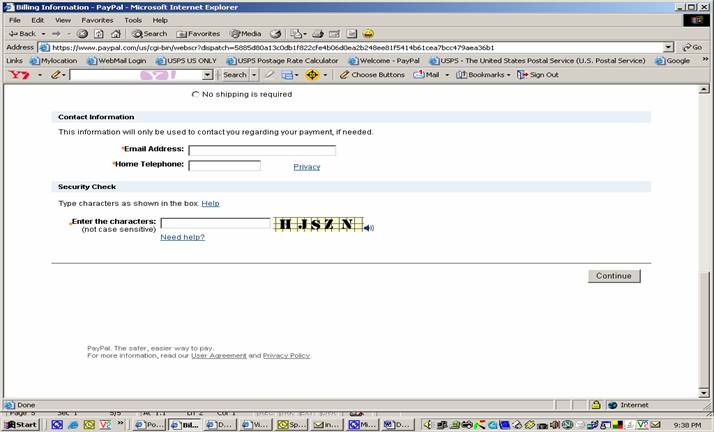Expand the Yahoo search box dropdown
Screen dimensions: 714x432
(x=208, y=75)
